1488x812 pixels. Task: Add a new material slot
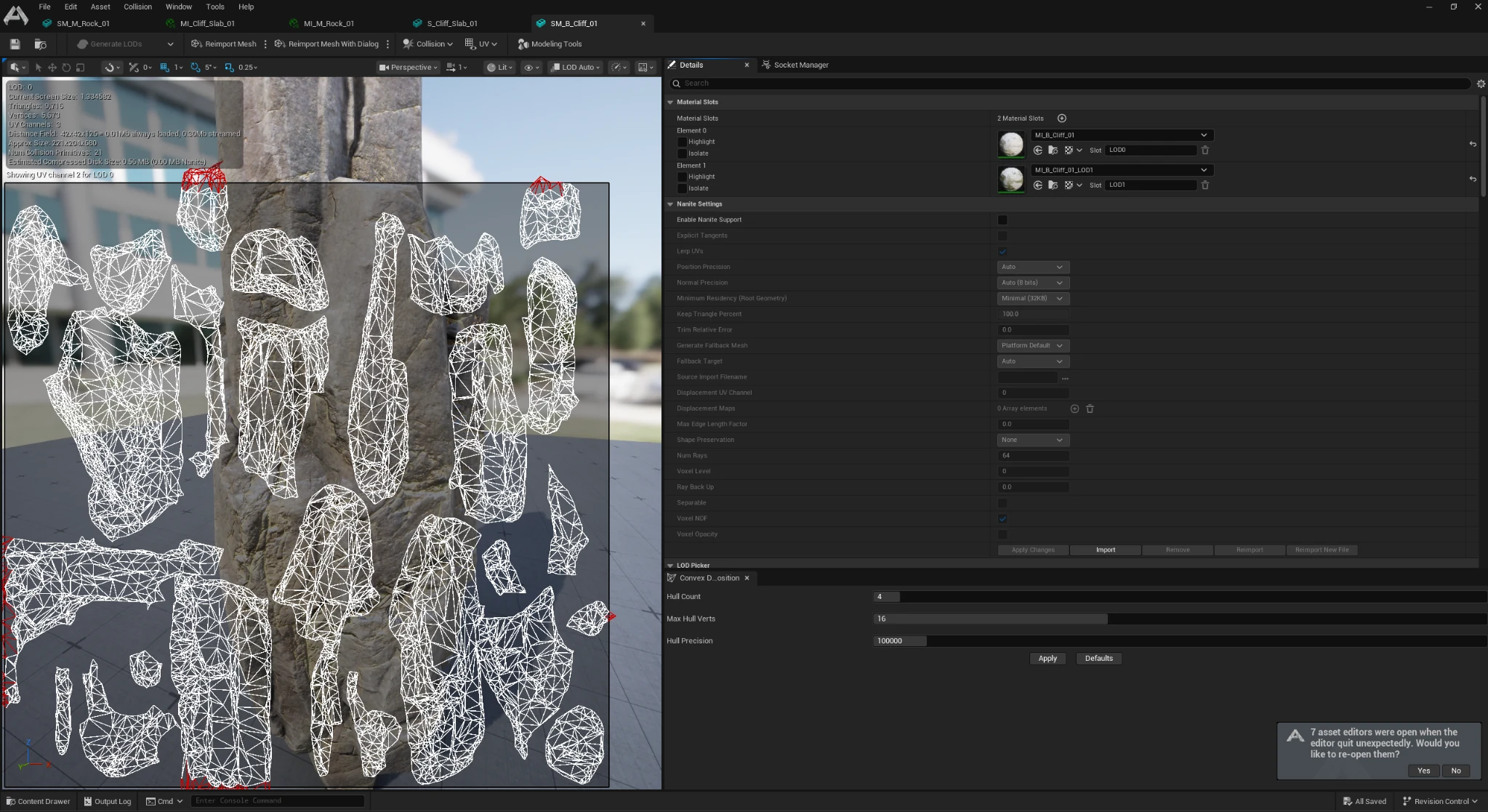1061,118
